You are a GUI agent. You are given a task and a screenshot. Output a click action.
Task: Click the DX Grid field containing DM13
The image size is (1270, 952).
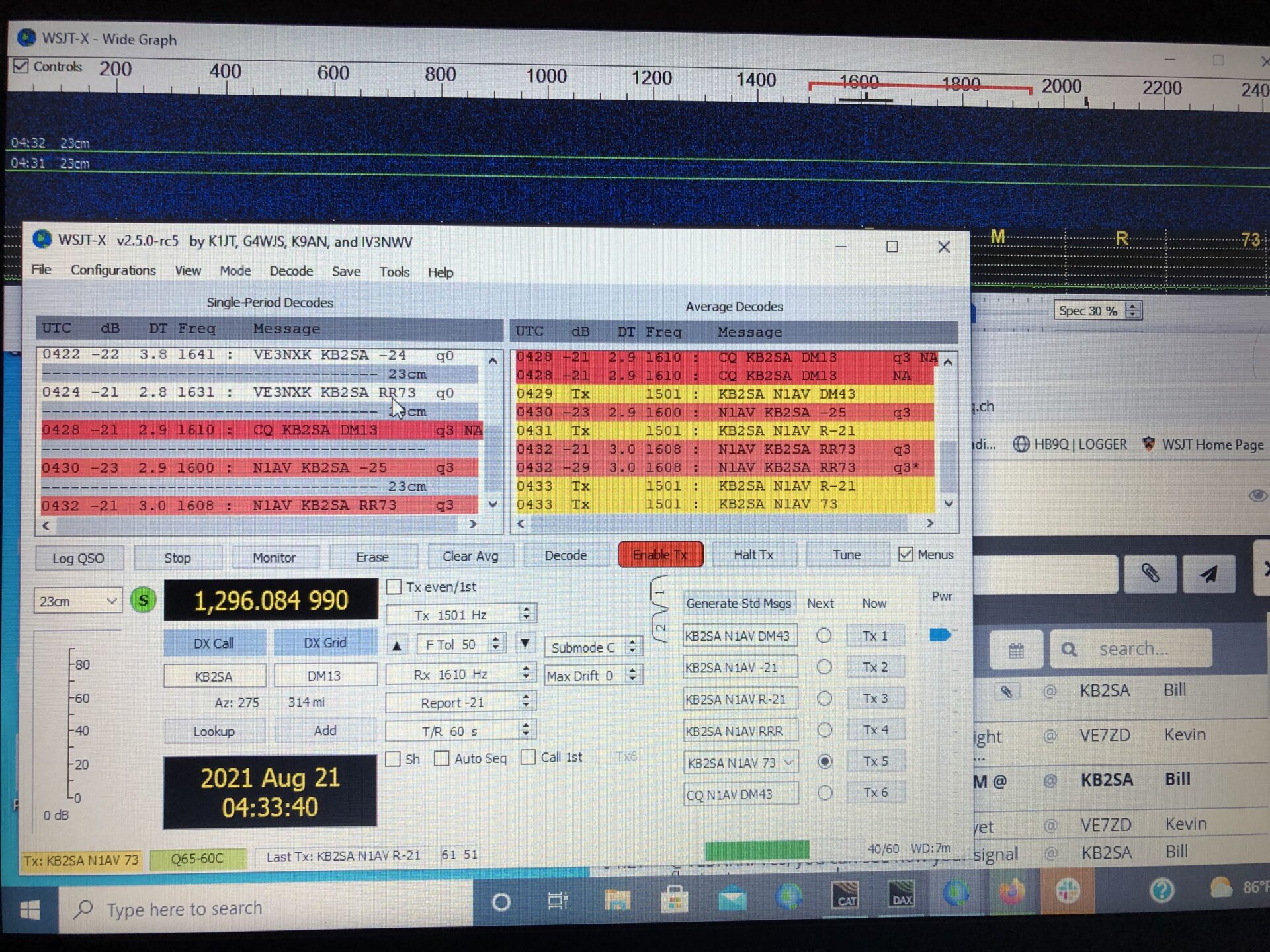pos(324,676)
